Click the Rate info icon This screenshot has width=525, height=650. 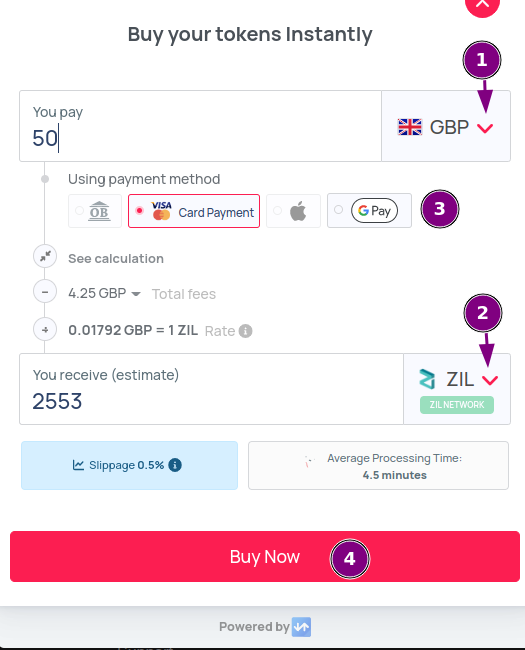[x=245, y=331]
